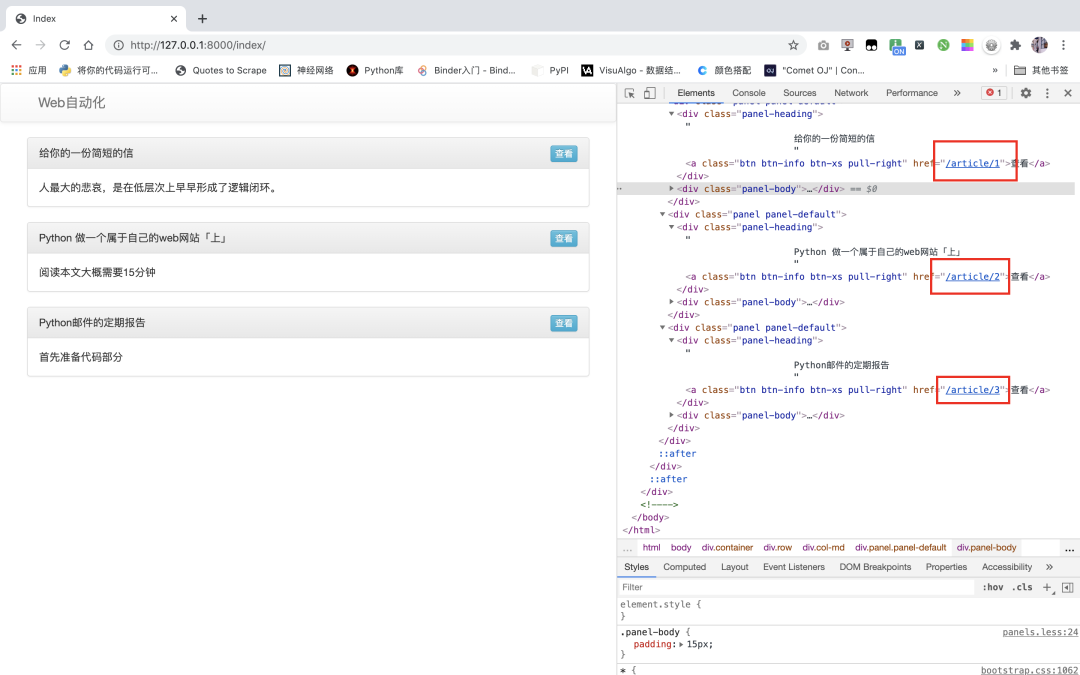1080x675 pixels.
Task: Expand the padding property triangle in Styles
Action: (681, 645)
